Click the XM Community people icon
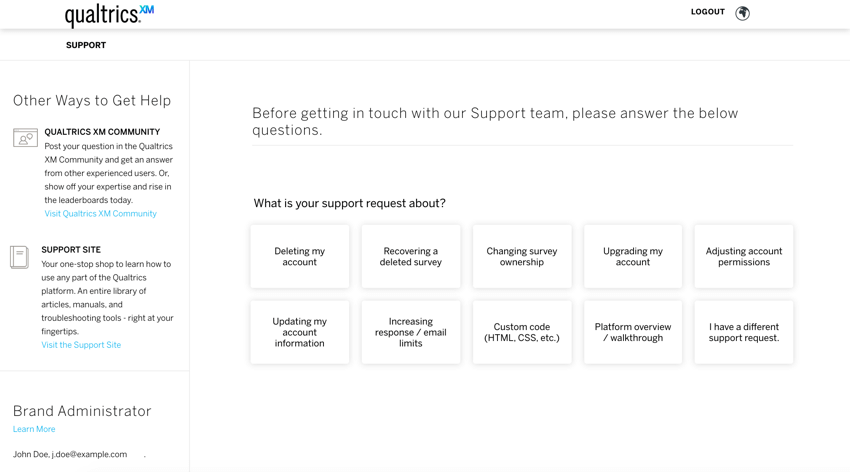The image size is (850, 472). (x=25, y=138)
